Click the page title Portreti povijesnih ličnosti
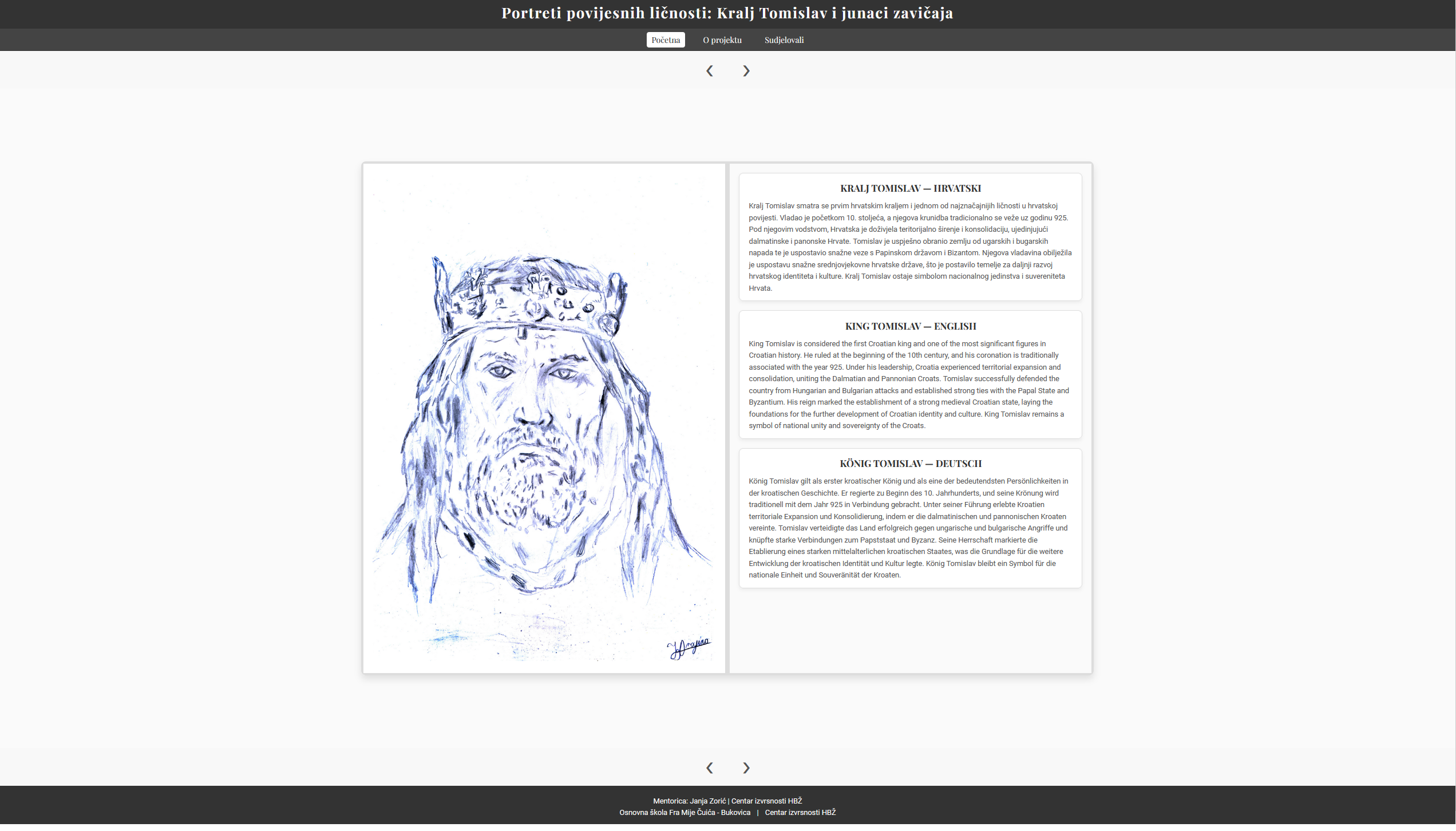The width and height of the screenshot is (1456, 831). (x=727, y=13)
